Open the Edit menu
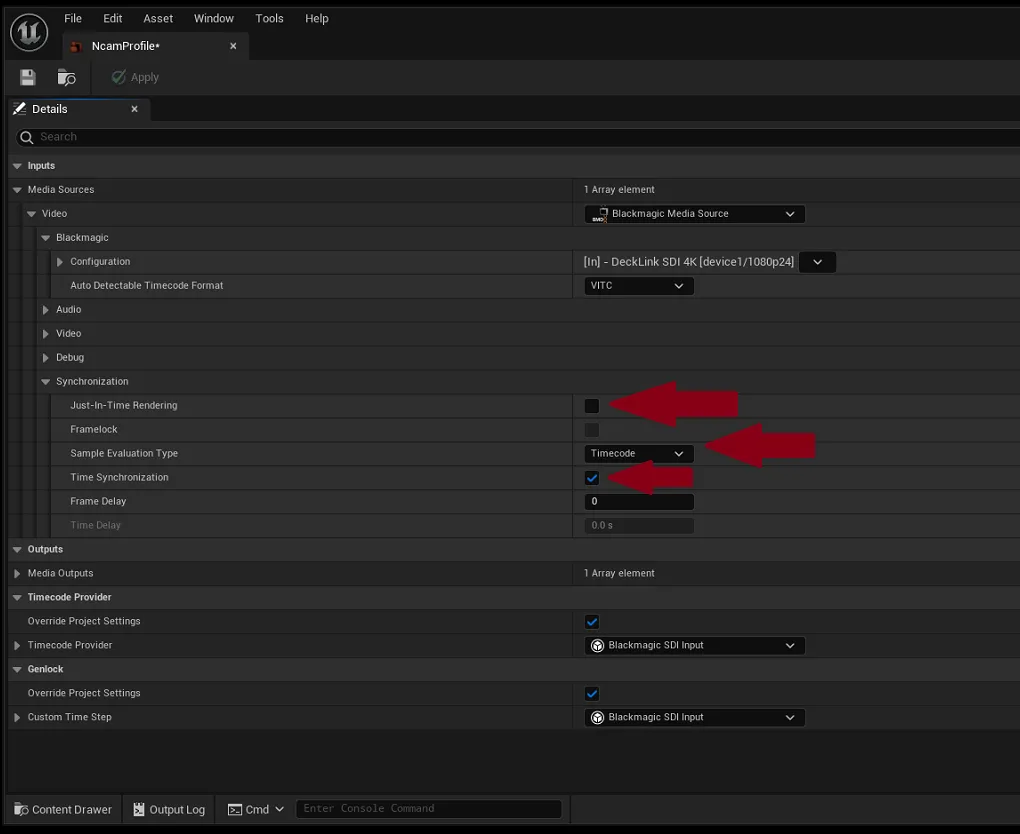The width and height of the screenshot is (1020, 834). tap(113, 18)
